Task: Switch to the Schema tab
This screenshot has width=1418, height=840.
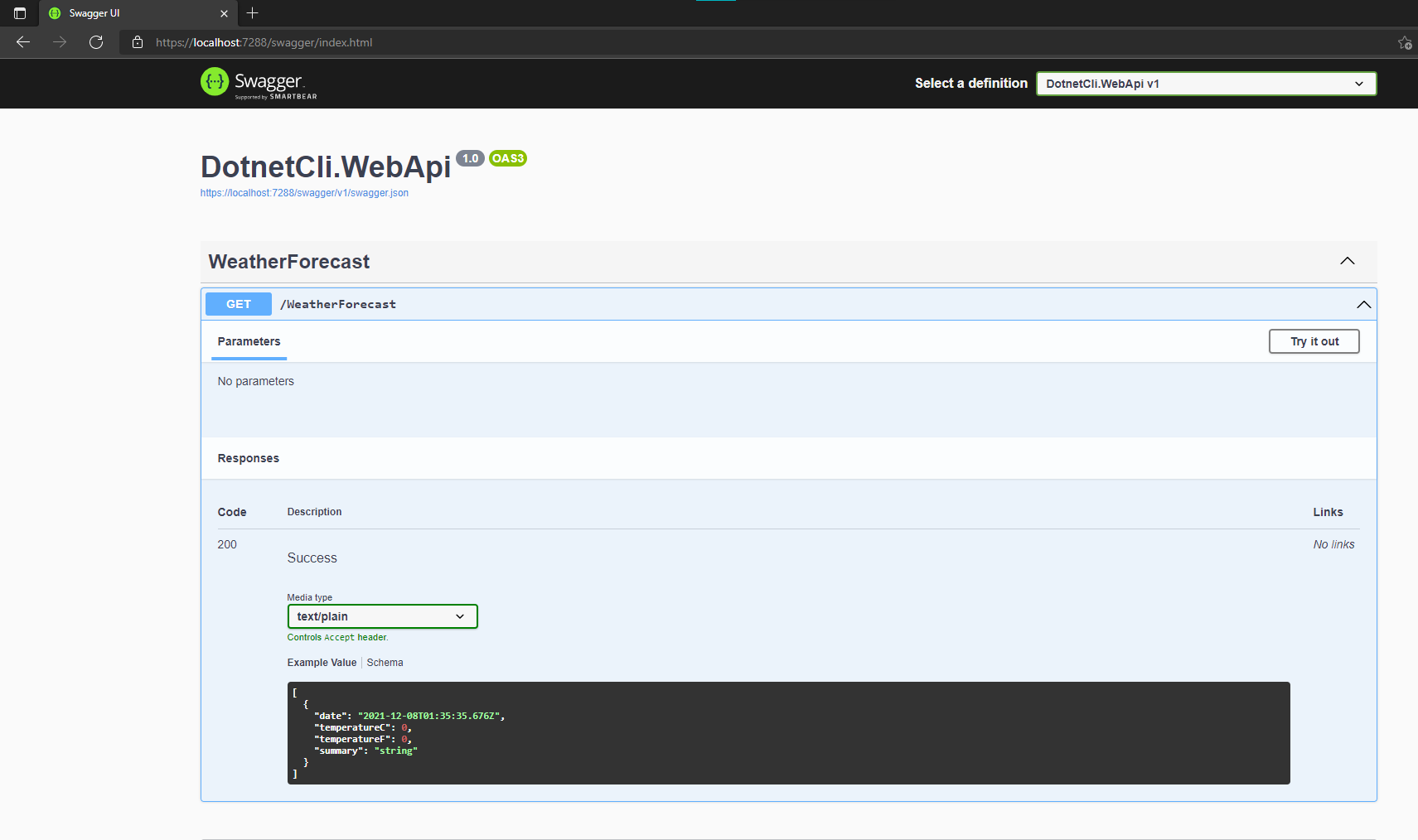Action: point(385,663)
